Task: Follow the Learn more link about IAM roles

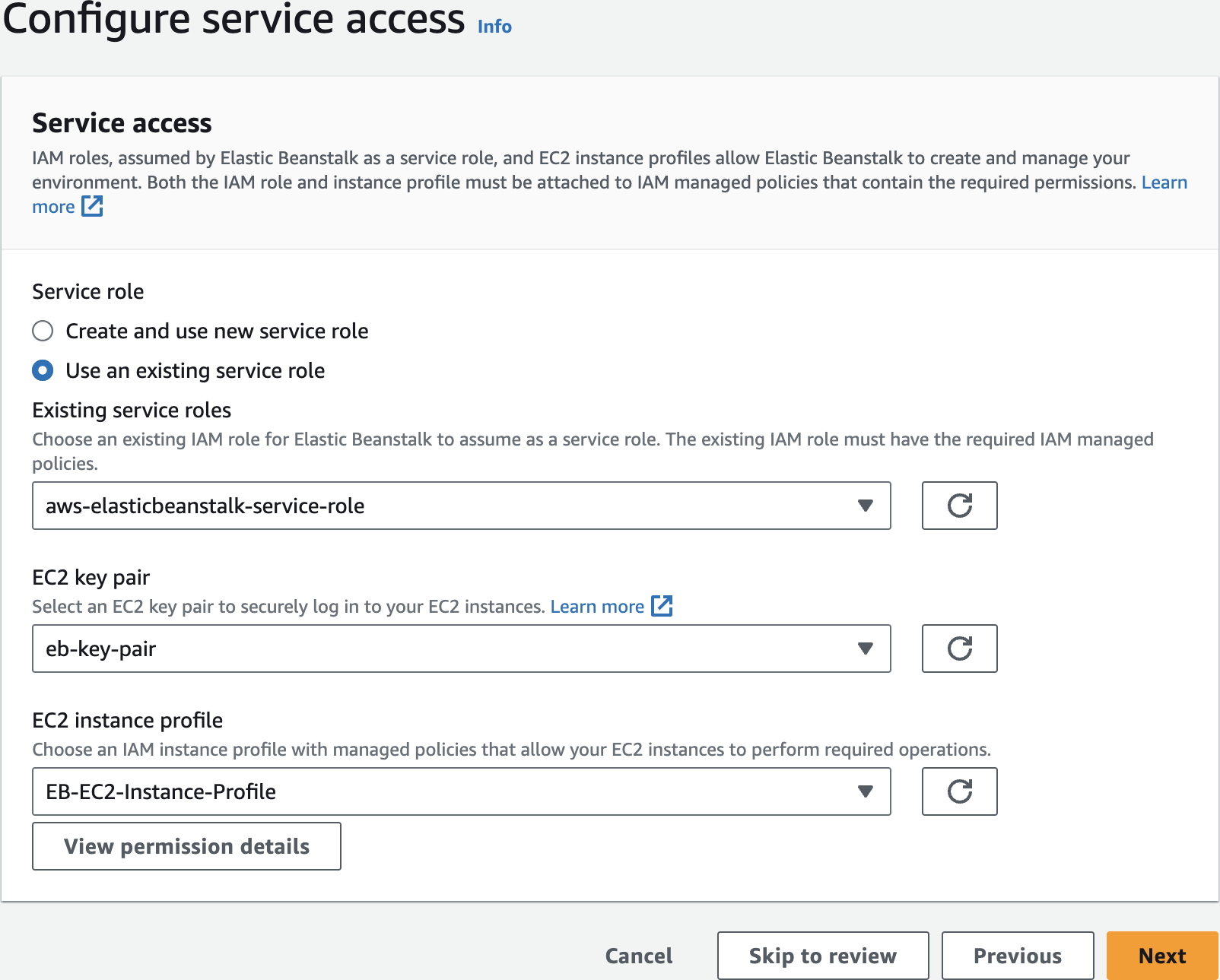Action: [1164, 182]
